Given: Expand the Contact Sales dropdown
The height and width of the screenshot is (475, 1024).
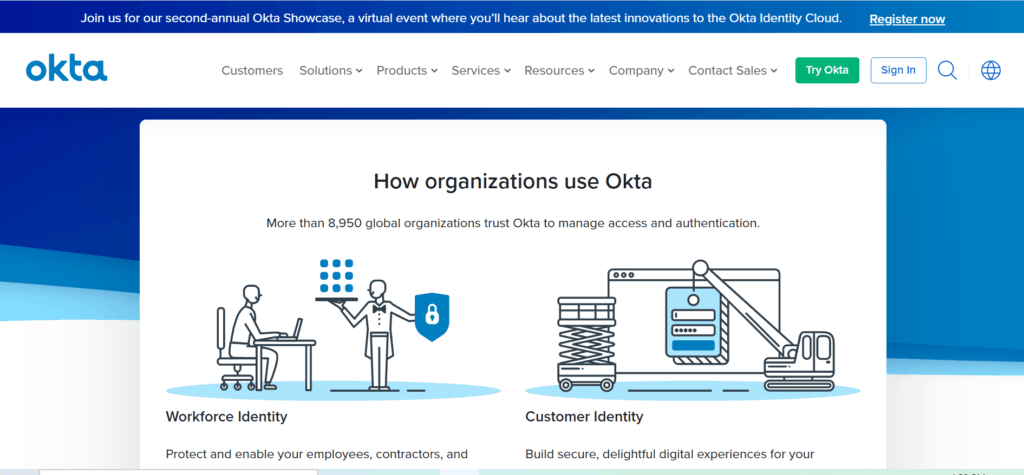Looking at the screenshot, I should coord(733,71).
